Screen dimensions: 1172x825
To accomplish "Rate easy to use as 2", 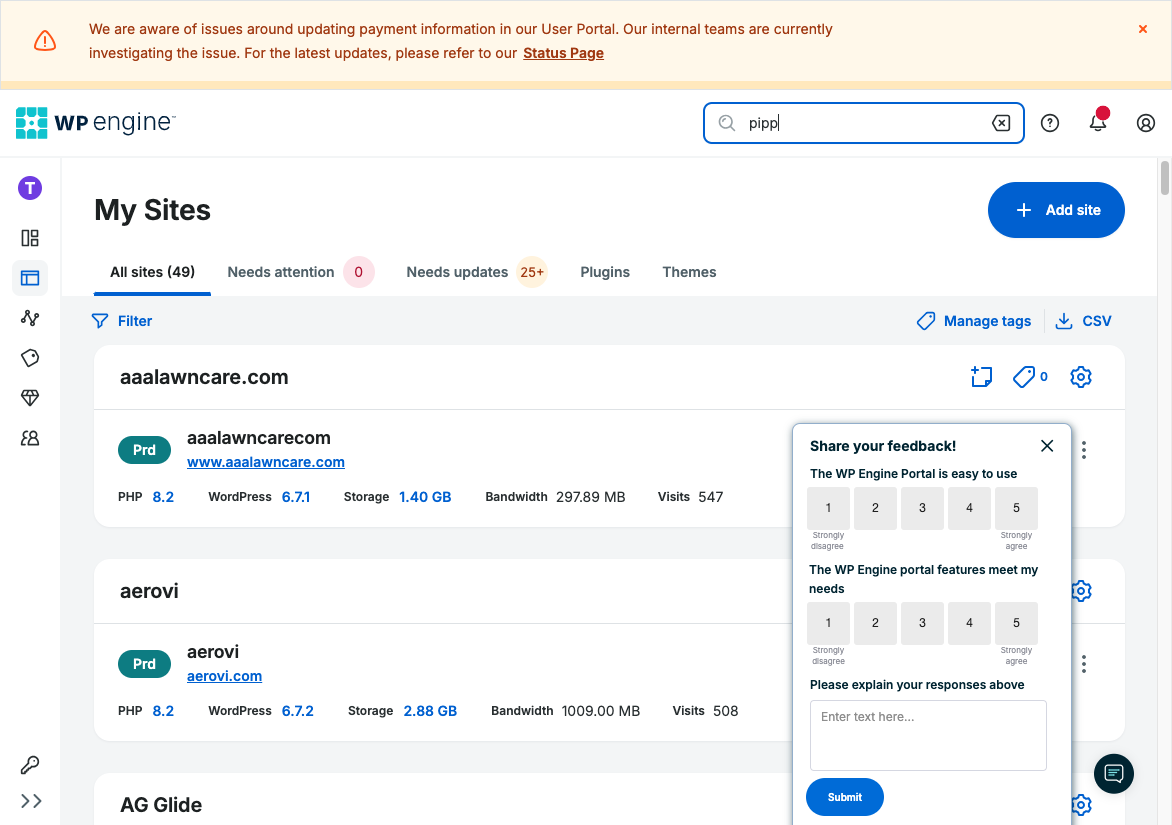I will coord(875,508).
